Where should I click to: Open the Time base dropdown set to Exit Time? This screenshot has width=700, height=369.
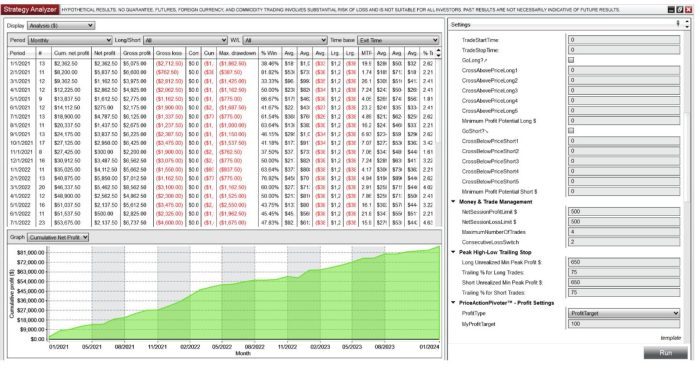pyautogui.click(x=398, y=40)
